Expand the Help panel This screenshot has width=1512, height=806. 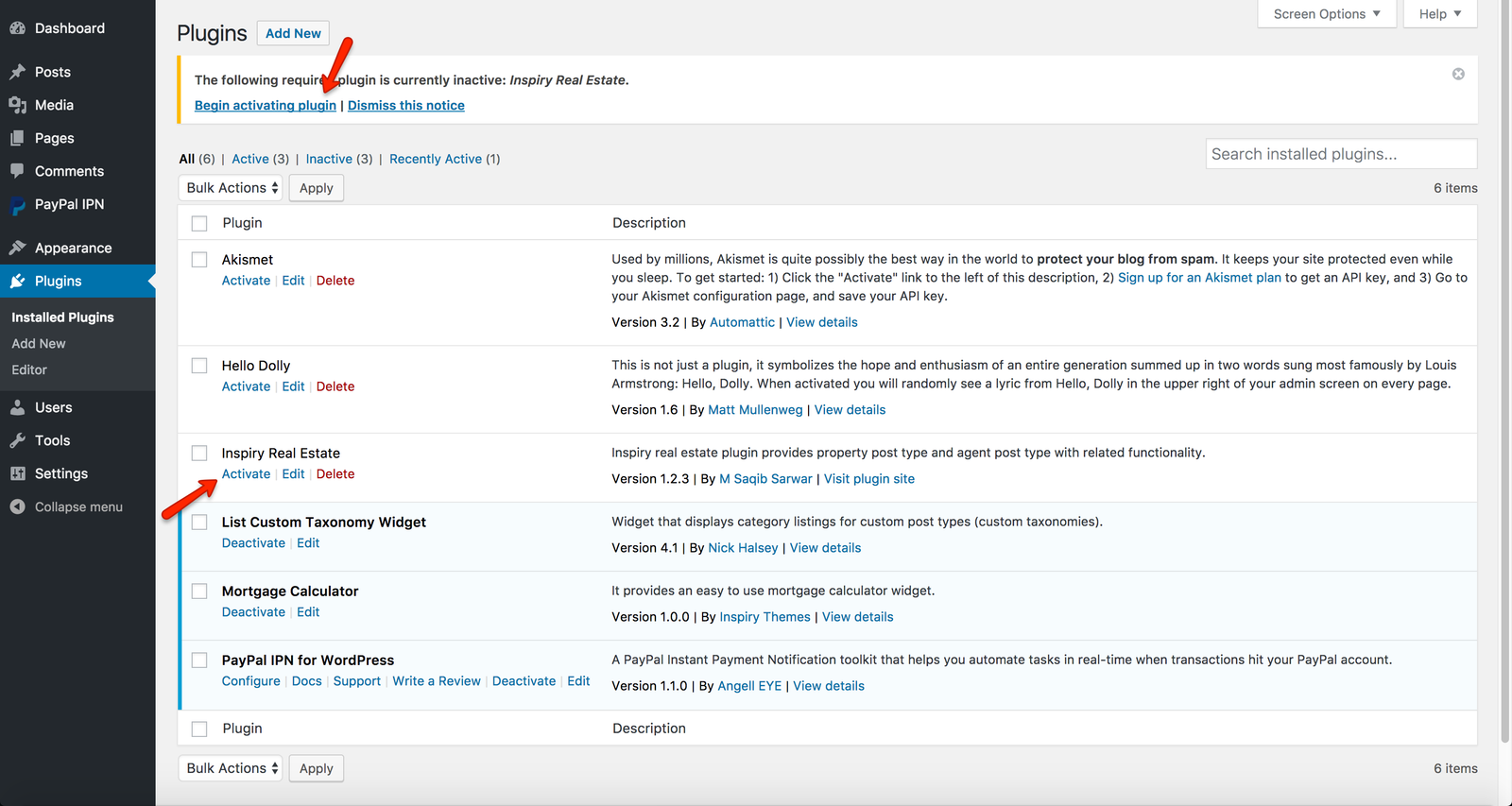(1440, 14)
